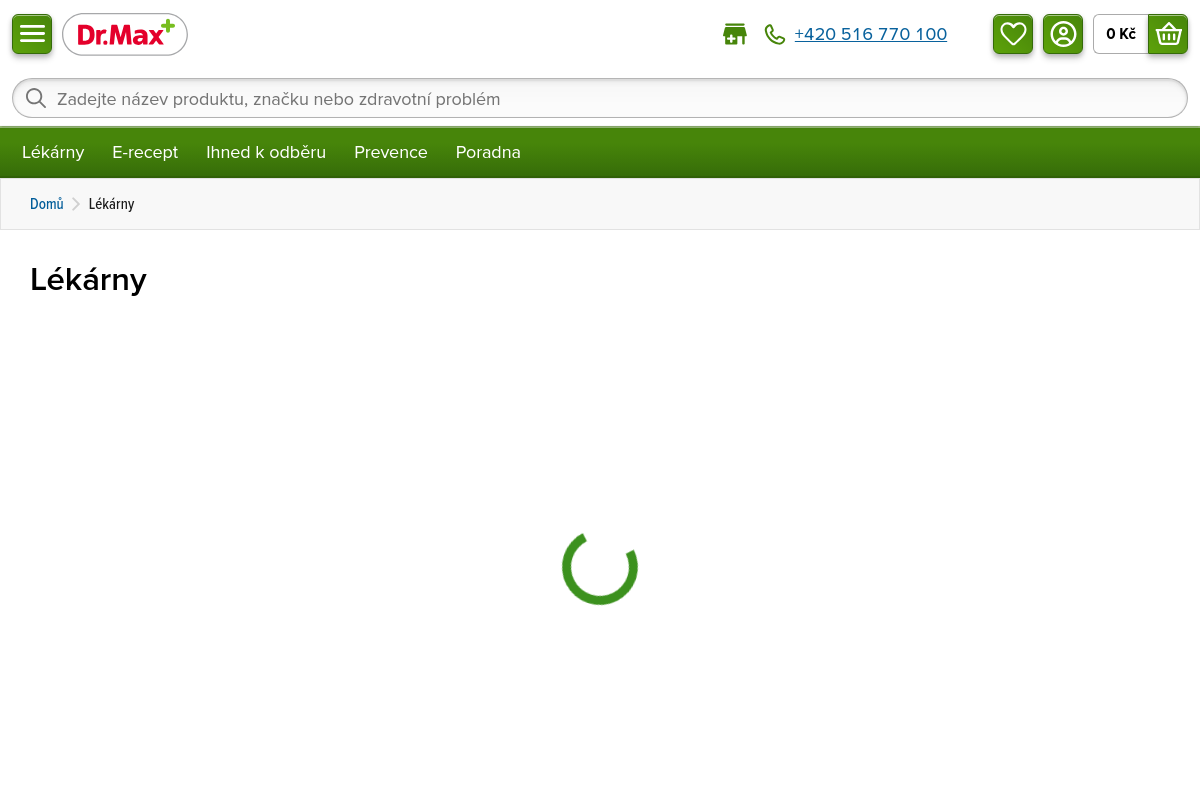Open the Prevence menu item

coord(391,152)
